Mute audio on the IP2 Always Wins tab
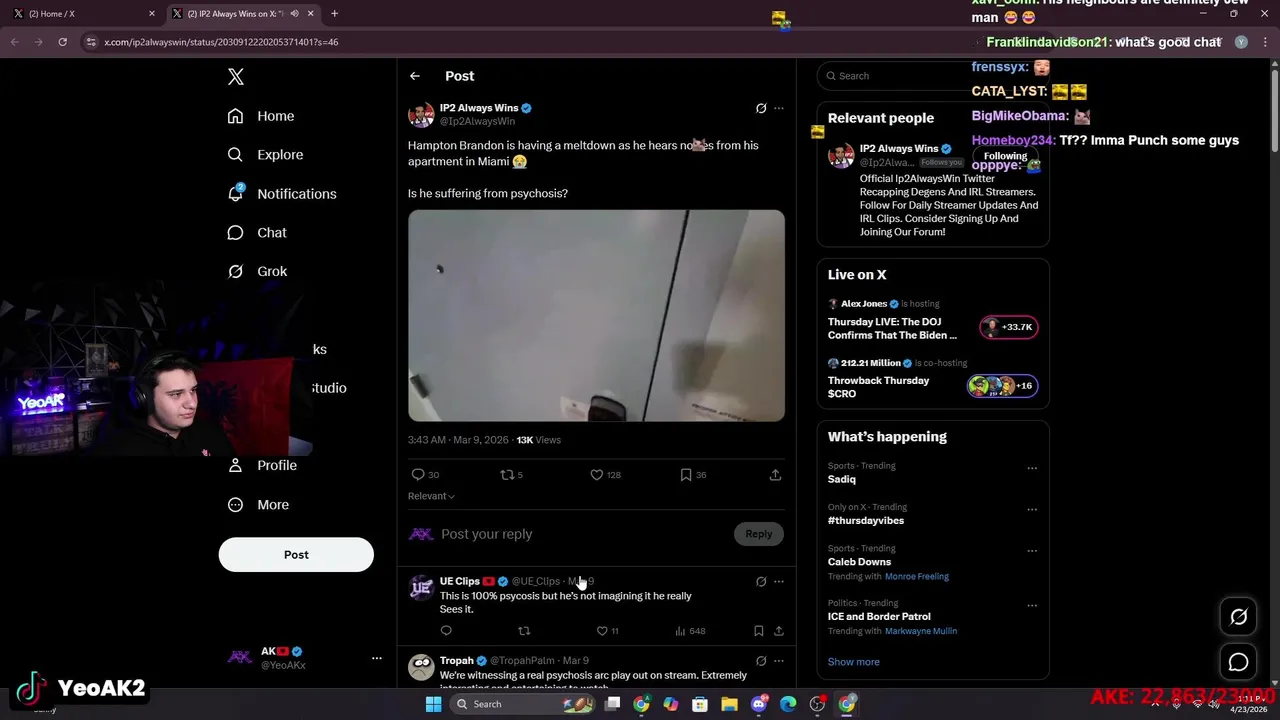This screenshot has width=1280, height=720. [x=294, y=14]
